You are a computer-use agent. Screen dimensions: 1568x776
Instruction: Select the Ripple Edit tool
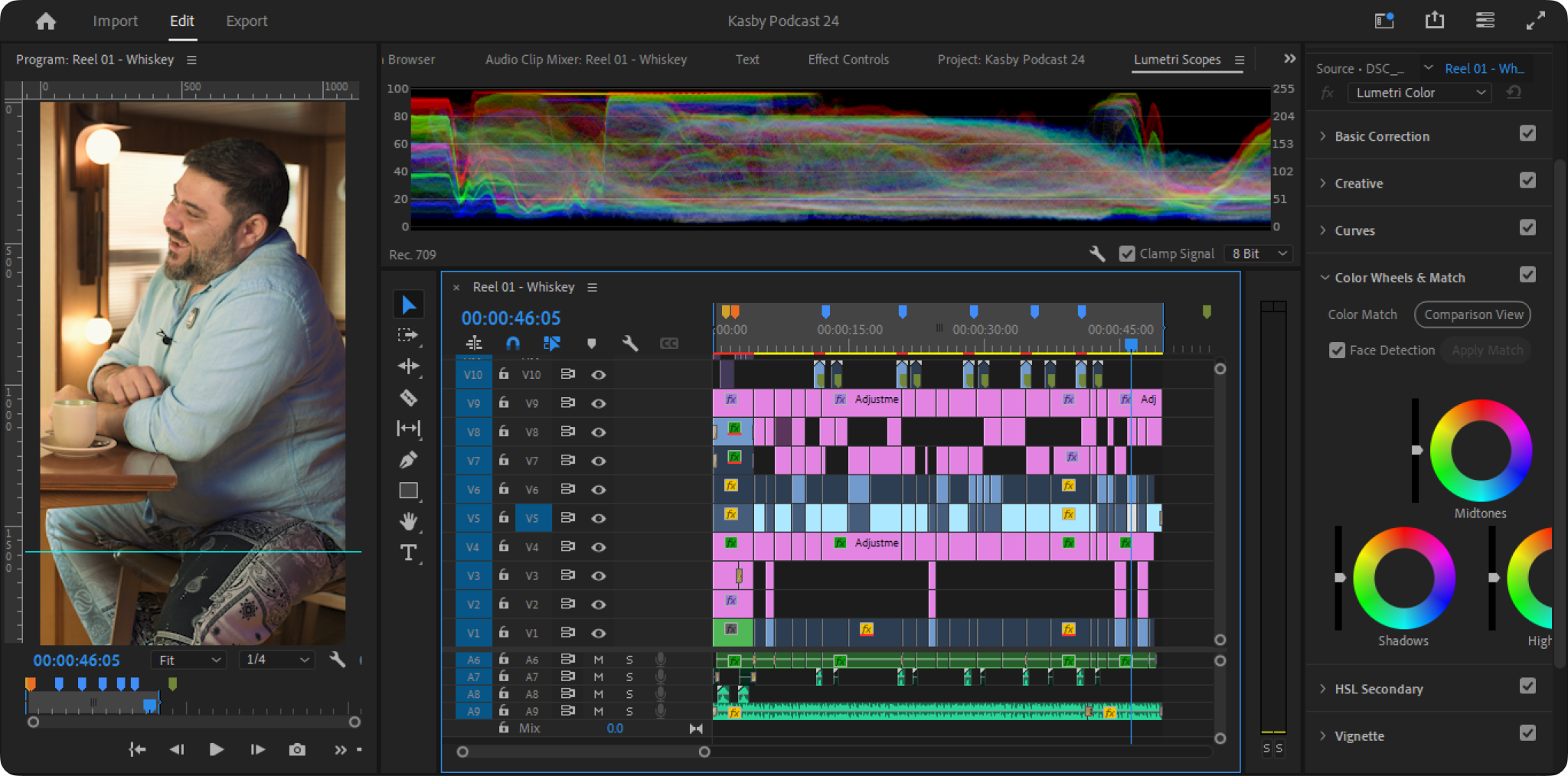pos(408,366)
